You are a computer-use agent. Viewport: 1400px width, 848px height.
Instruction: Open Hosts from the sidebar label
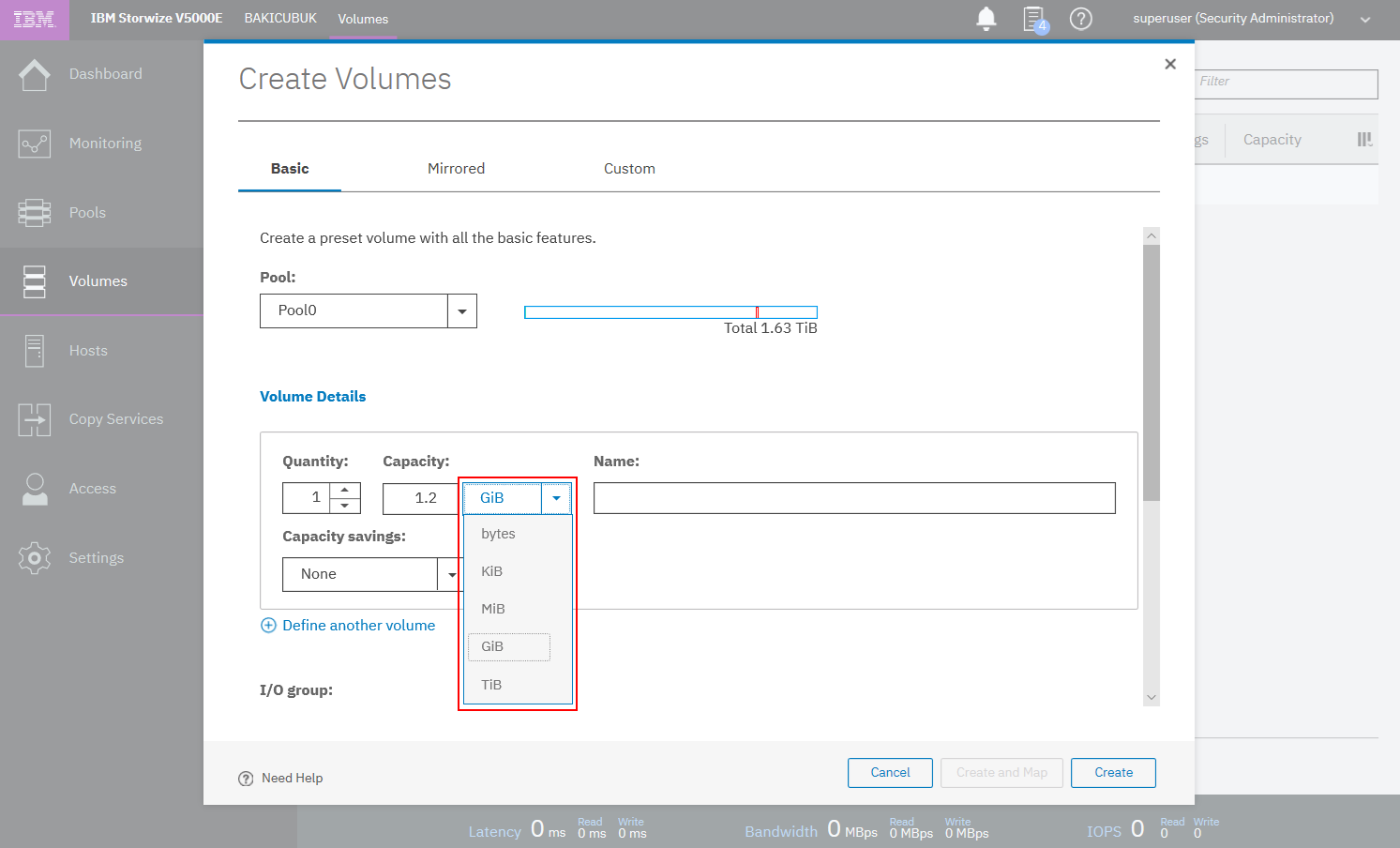[88, 351]
